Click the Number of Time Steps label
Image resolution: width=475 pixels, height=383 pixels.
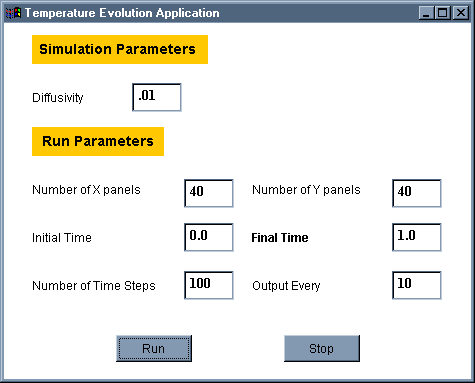point(94,286)
